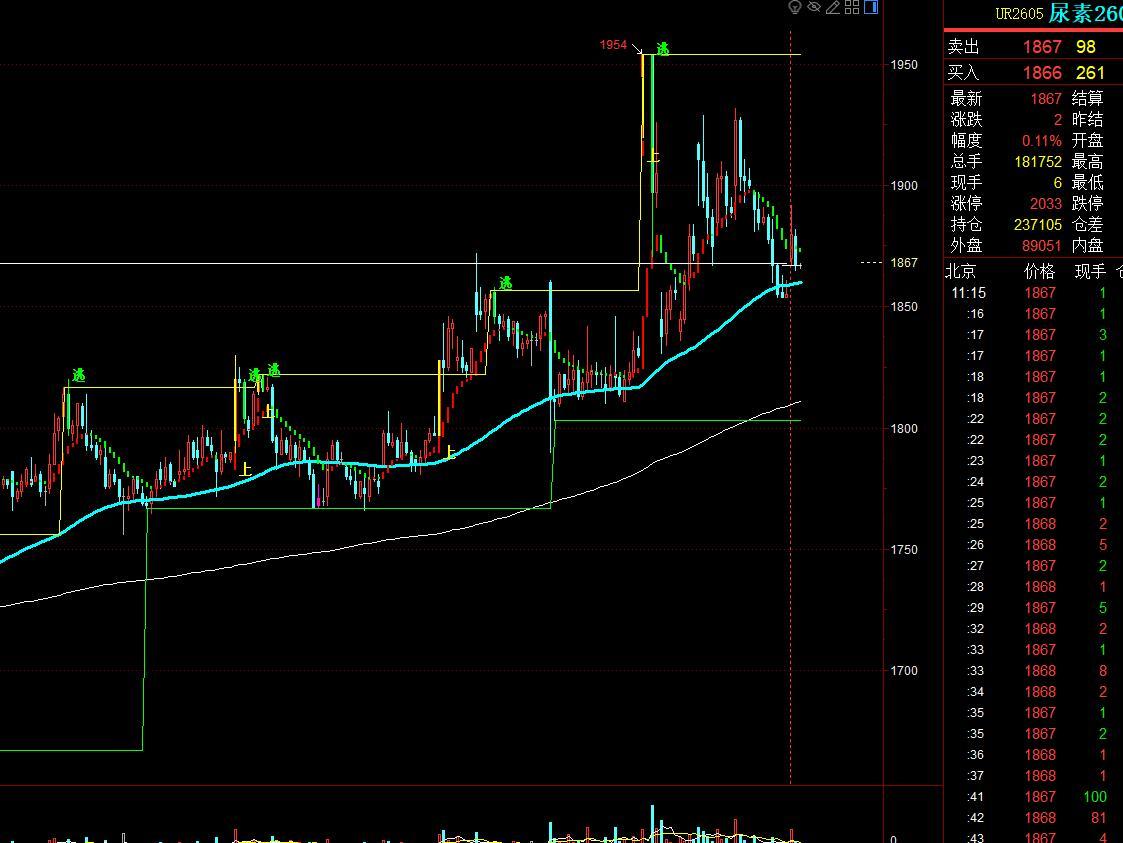Viewport: 1123px width, 843px height.
Task: Select the :26 tick row with volume 5
Action: [1033, 544]
